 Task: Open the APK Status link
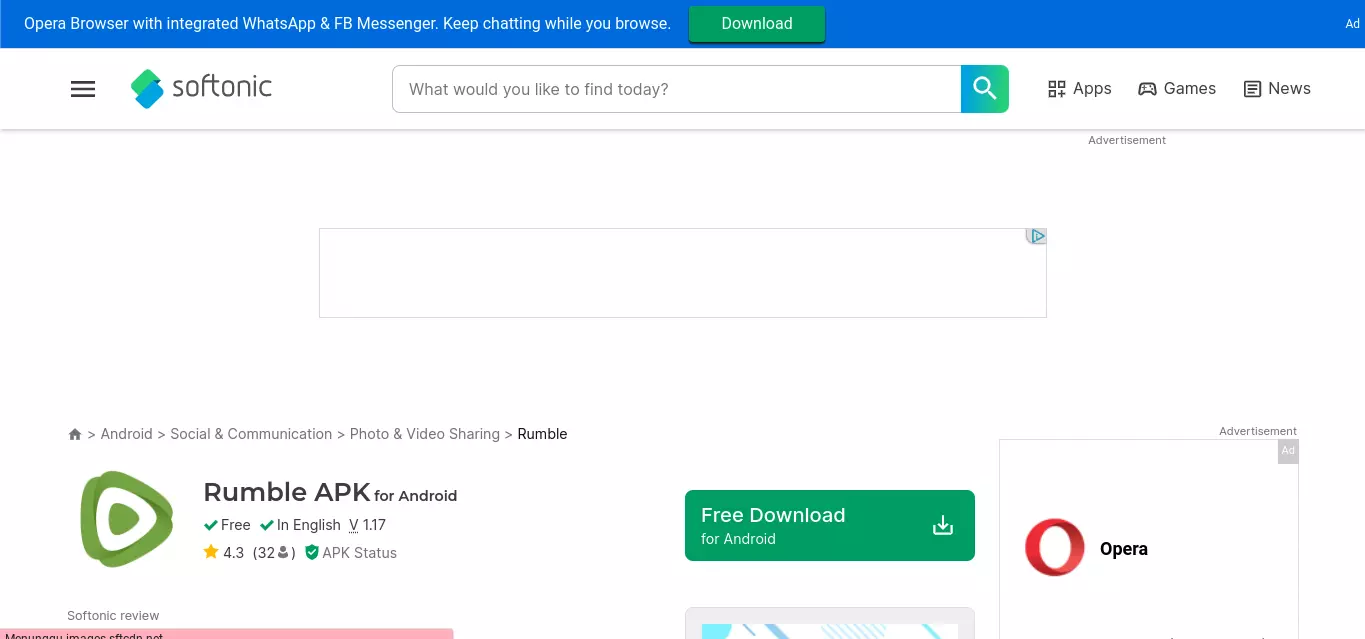click(x=359, y=553)
